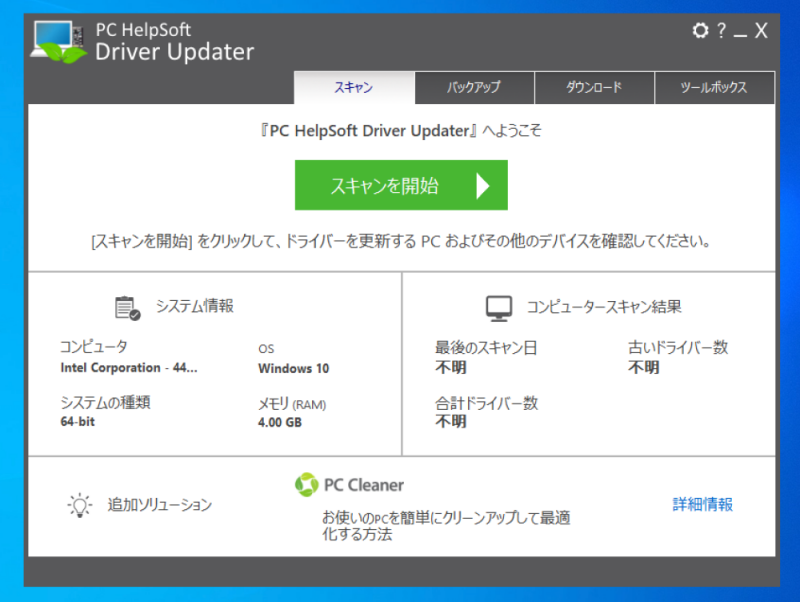
Task: Click the PC Cleaner title text
Action: pyautogui.click(x=364, y=485)
